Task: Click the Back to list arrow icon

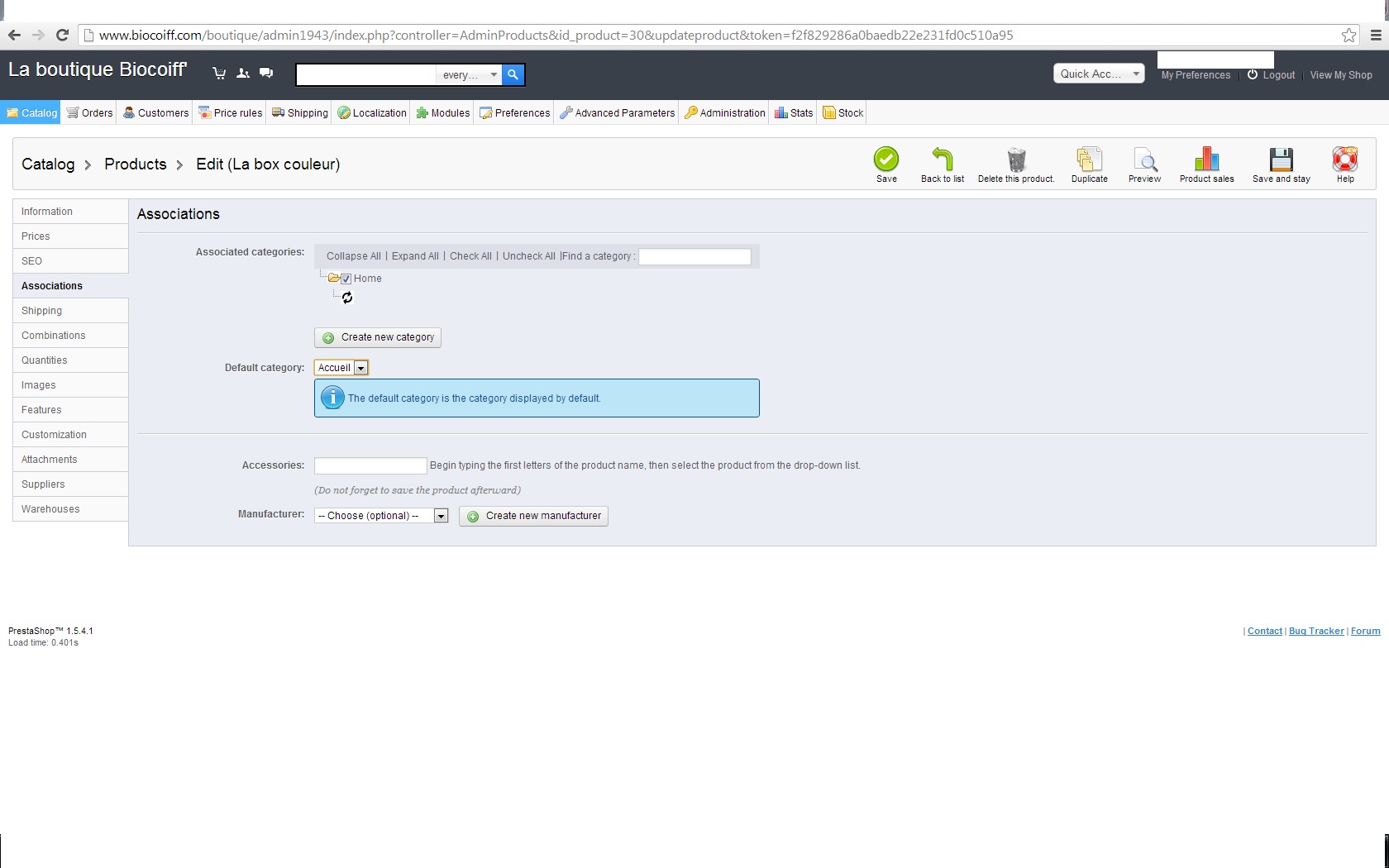Action: [x=942, y=159]
